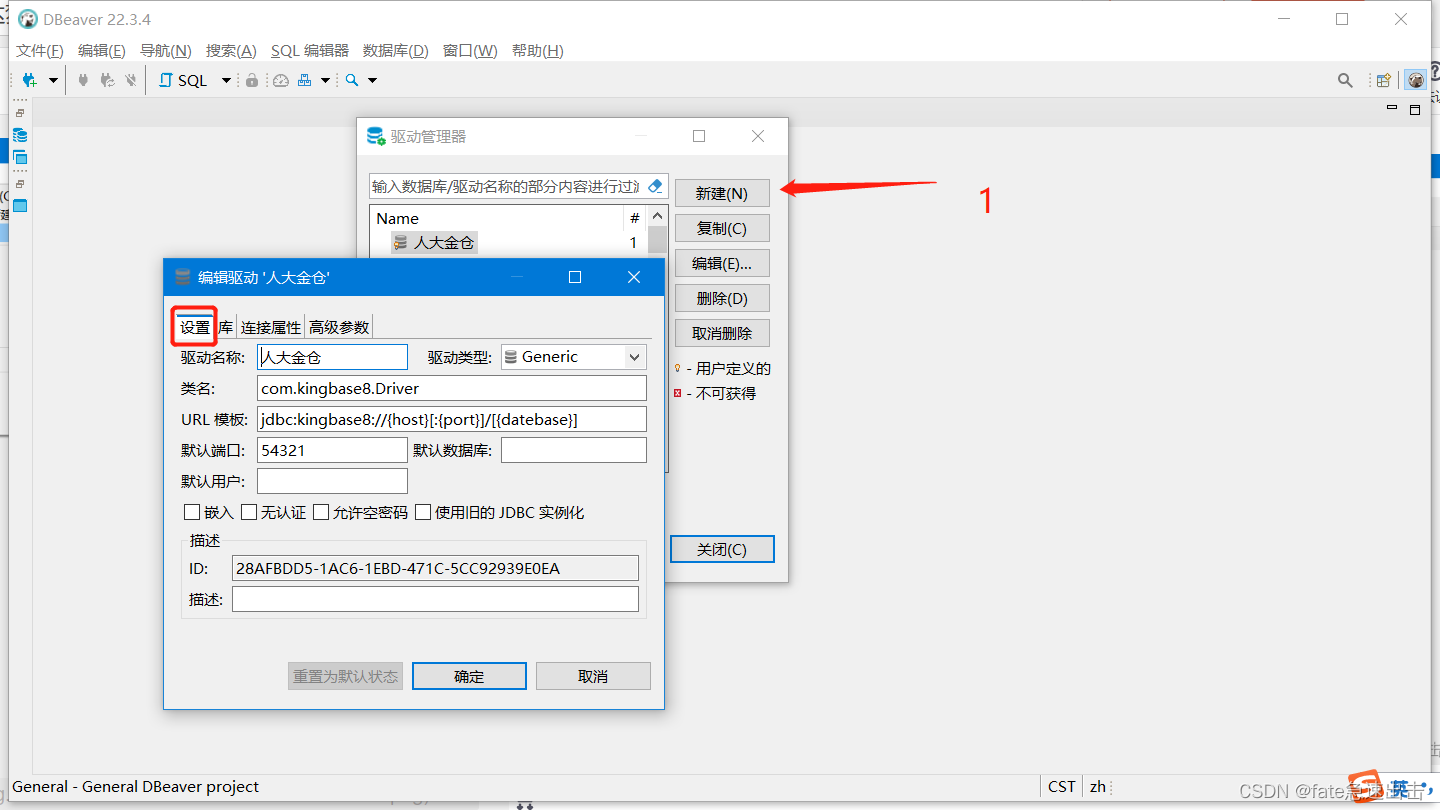The width and height of the screenshot is (1440, 810).
Task: Click the blue search magnifier icon
Action: [x=352, y=80]
